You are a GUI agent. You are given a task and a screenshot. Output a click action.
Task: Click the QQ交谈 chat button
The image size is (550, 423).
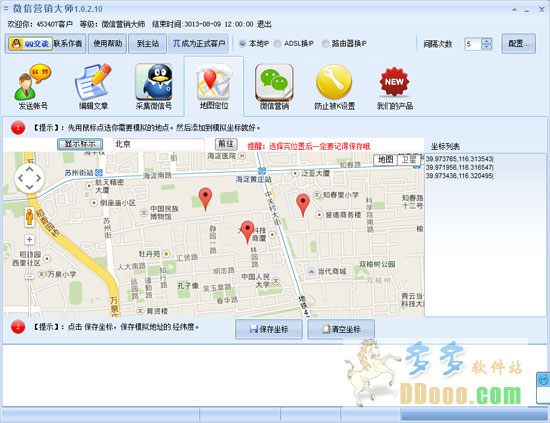[31, 44]
